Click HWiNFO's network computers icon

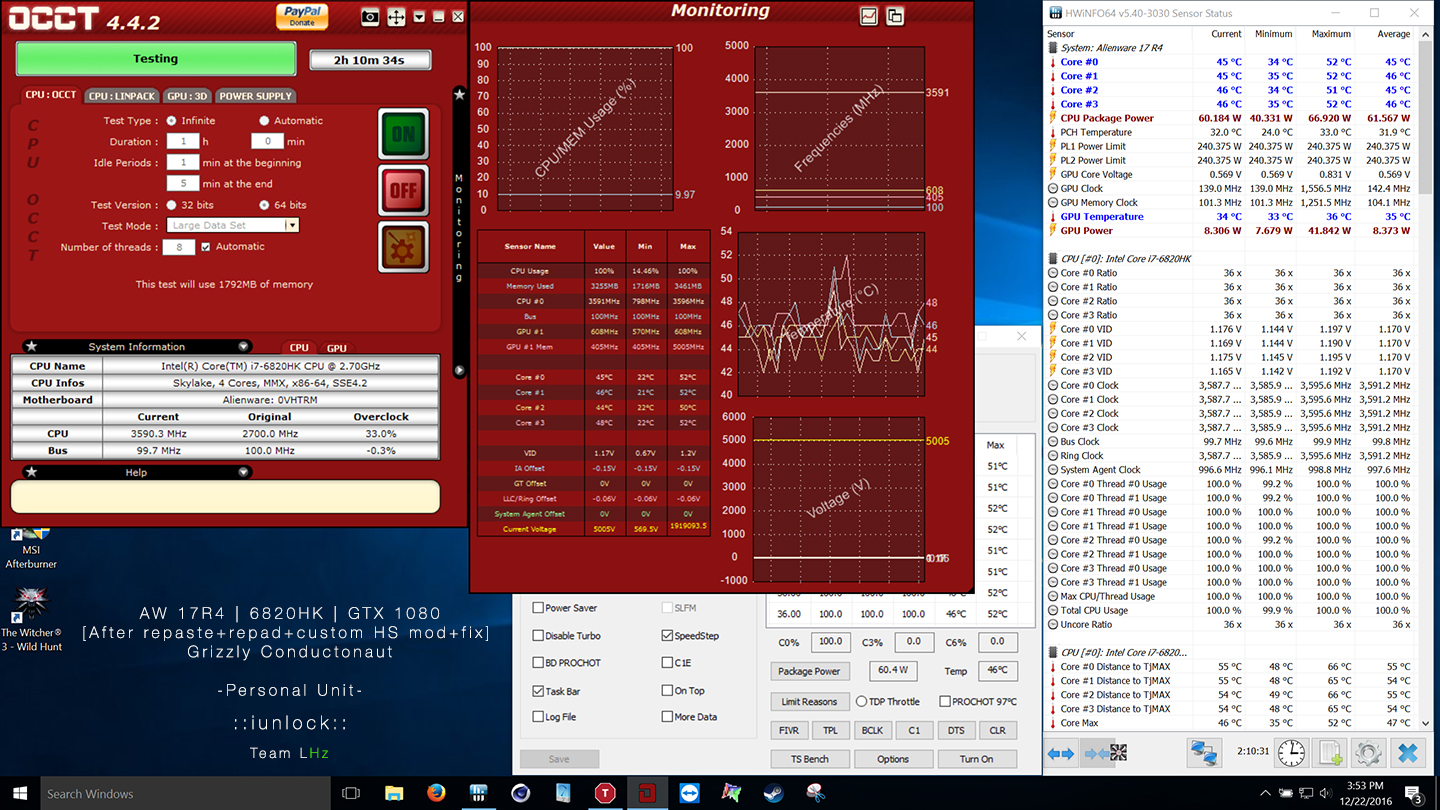(x=1204, y=753)
